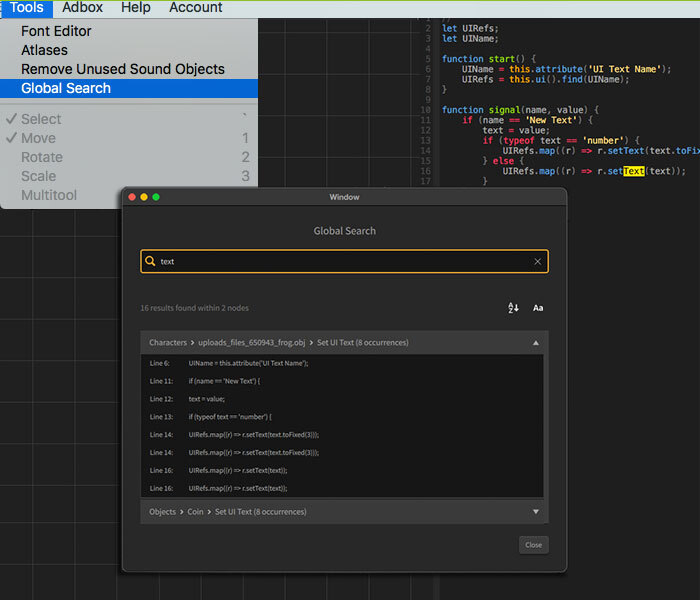The width and height of the screenshot is (700, 600).
Task: Open Line 6 UIName search result
Action: pyautogui.click(x=248, y=363)
